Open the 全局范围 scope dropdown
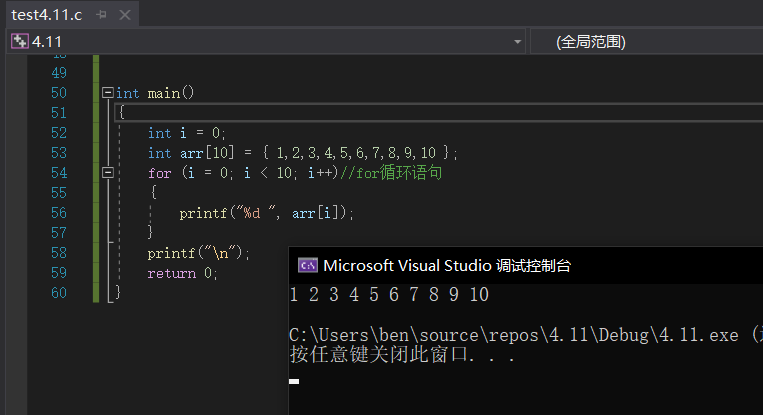 point(640,42)
